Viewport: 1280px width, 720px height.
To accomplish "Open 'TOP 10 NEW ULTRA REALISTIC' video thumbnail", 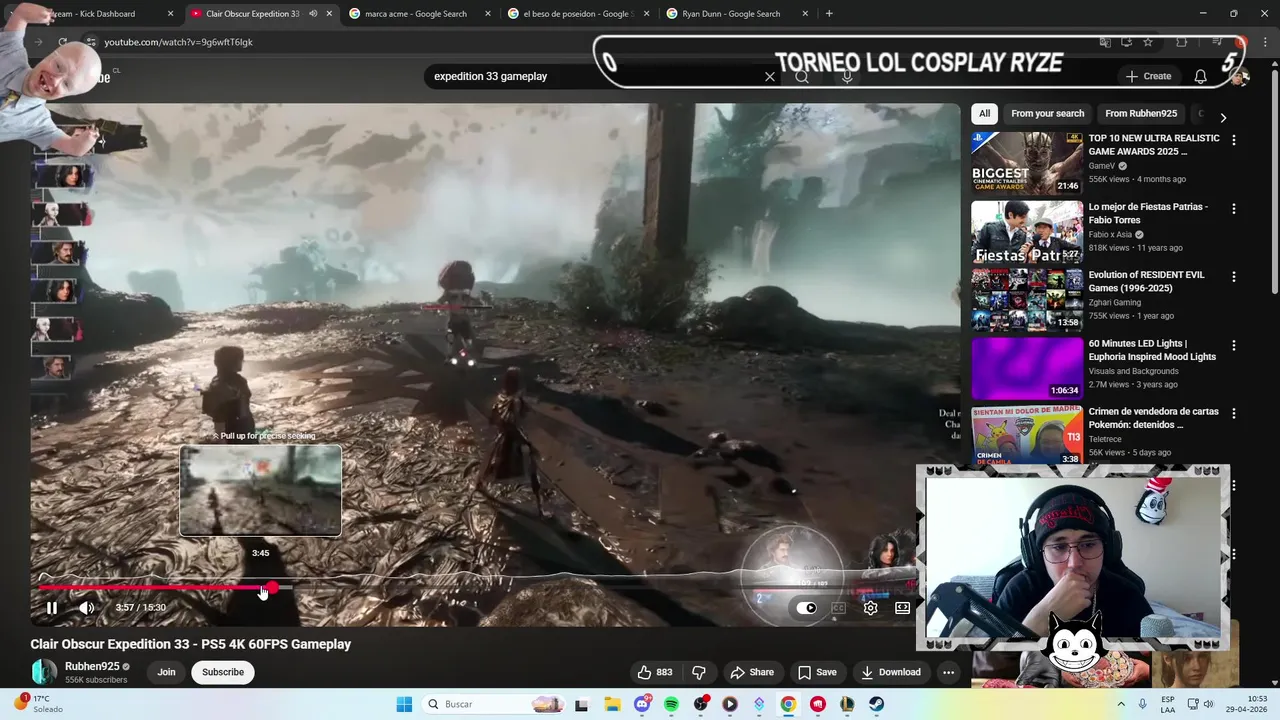I will 1027,163.
